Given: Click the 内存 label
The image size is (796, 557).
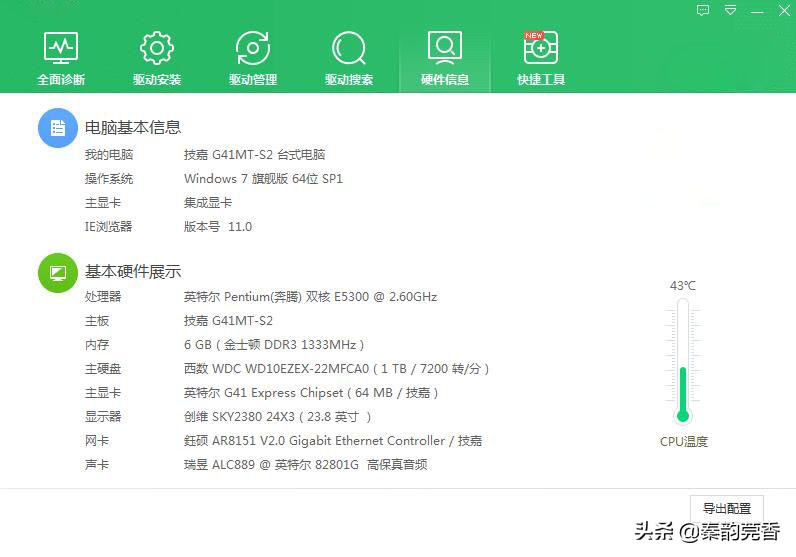Looking at the screenshot, I should 97,345.
